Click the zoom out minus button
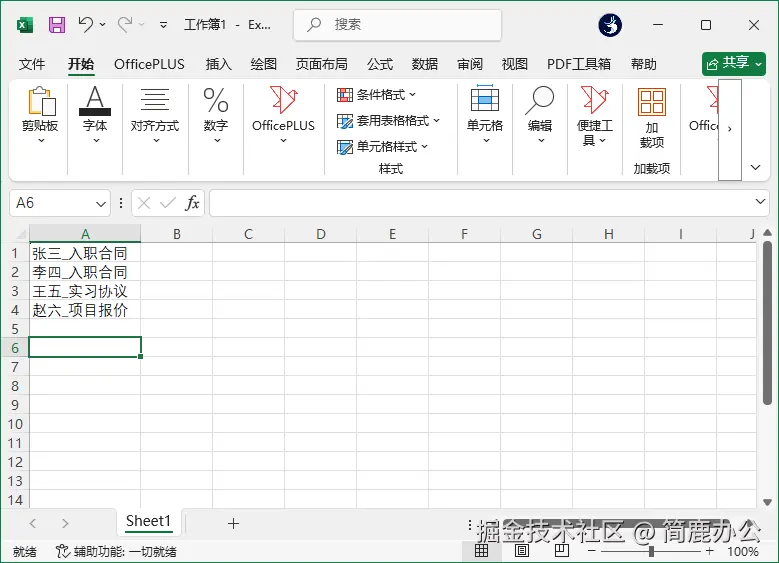779x563 pixels. coord(591,551)
